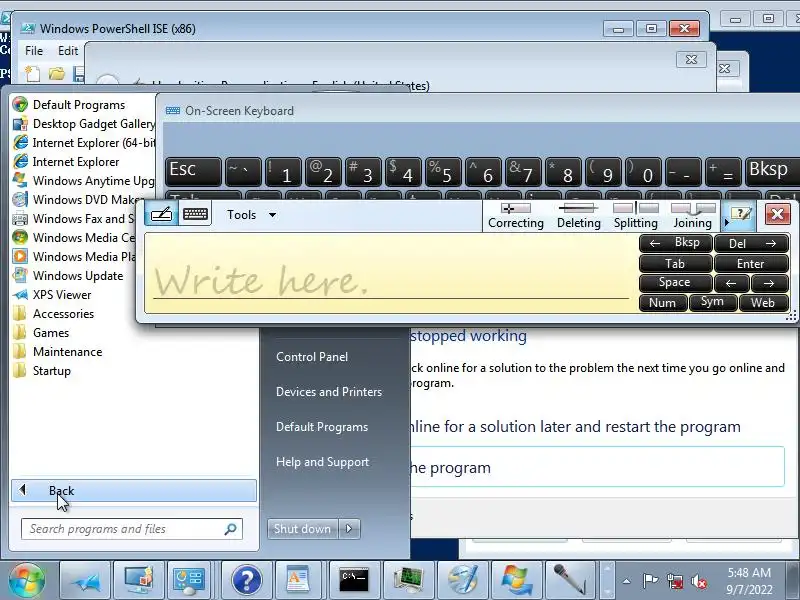This screenshot has width=800, height=600.
Task: Click the Del key in writing pad
Action: pyautogui.click(x=752, y=243)
